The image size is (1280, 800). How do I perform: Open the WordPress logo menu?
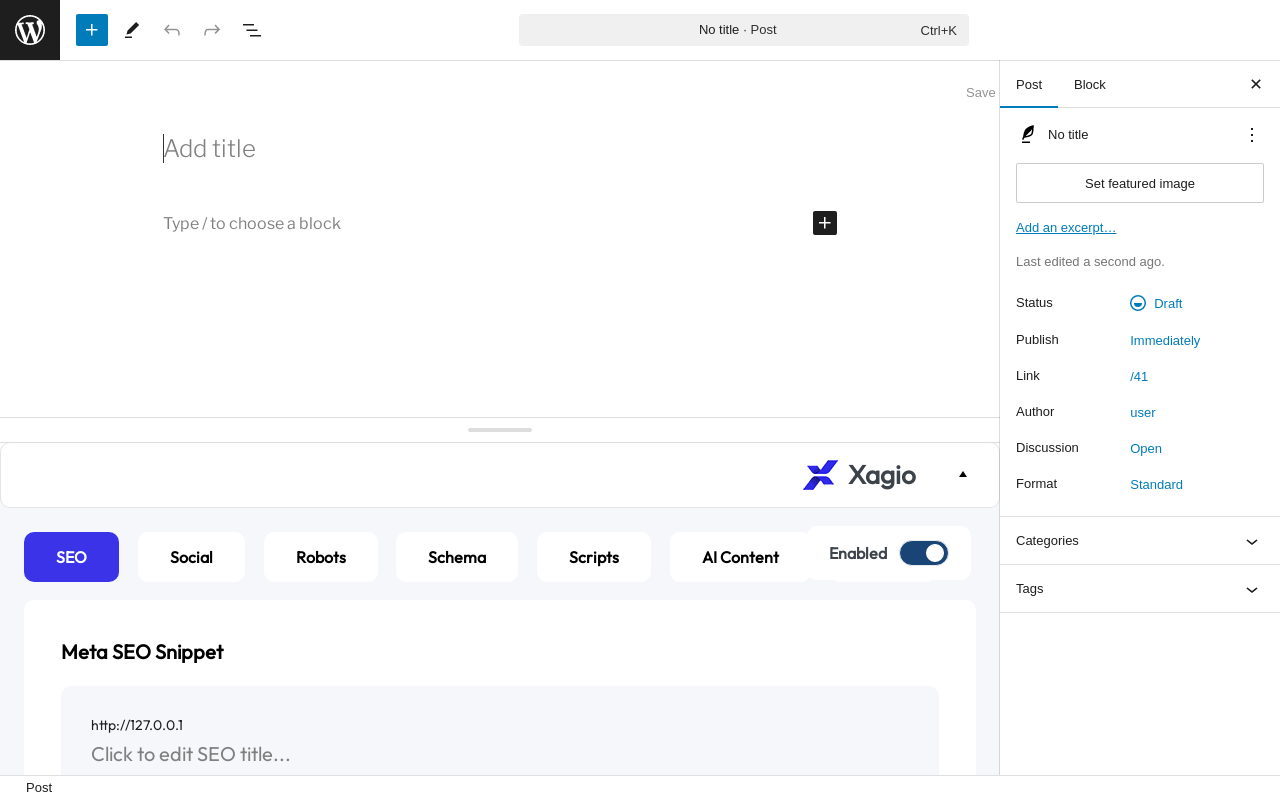30,30
